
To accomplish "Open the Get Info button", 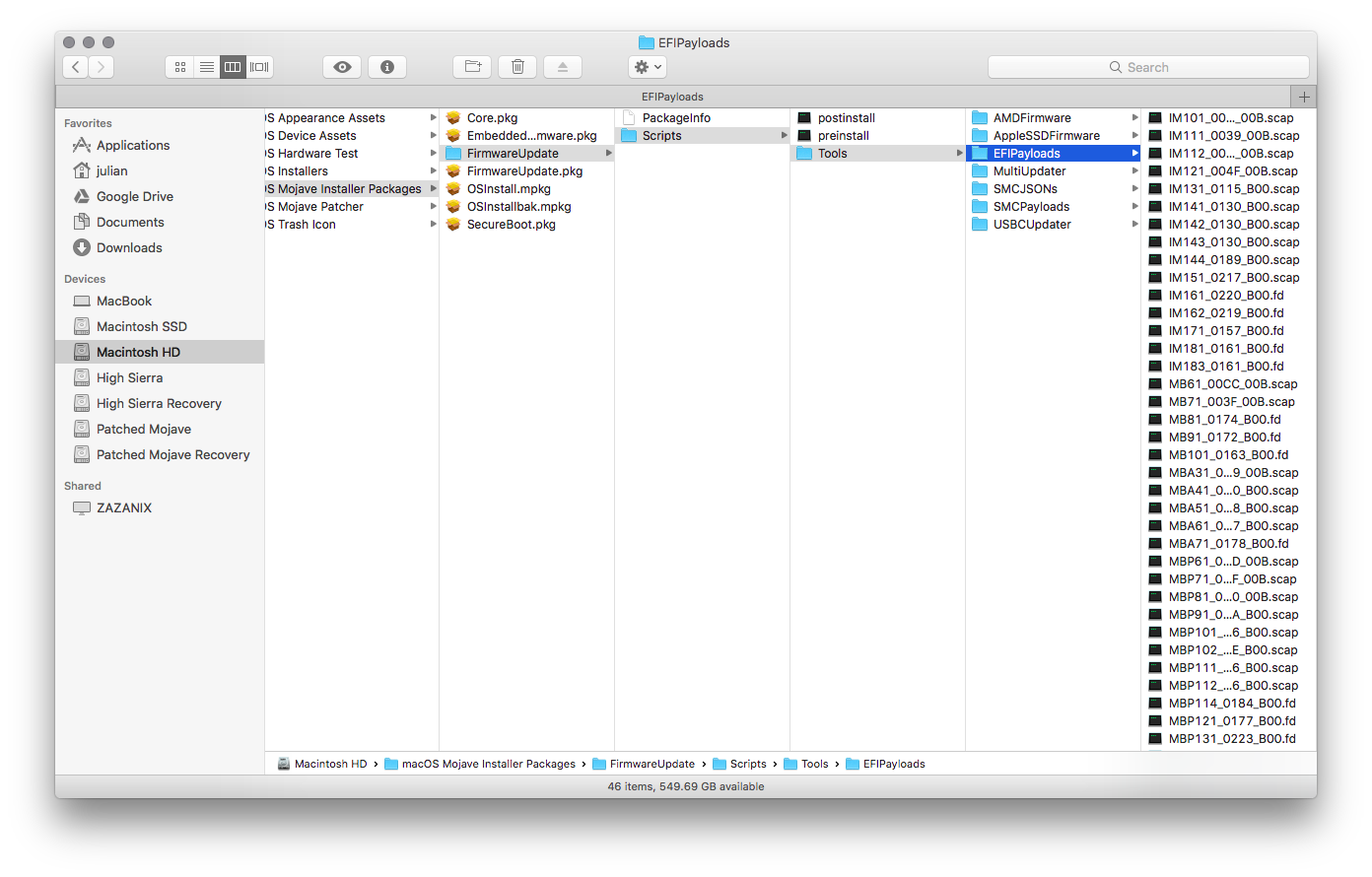I will (x=387, y=67).
